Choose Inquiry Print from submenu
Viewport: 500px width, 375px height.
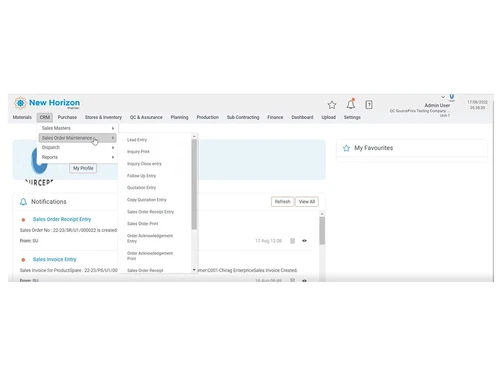click(x=138, y=152)
